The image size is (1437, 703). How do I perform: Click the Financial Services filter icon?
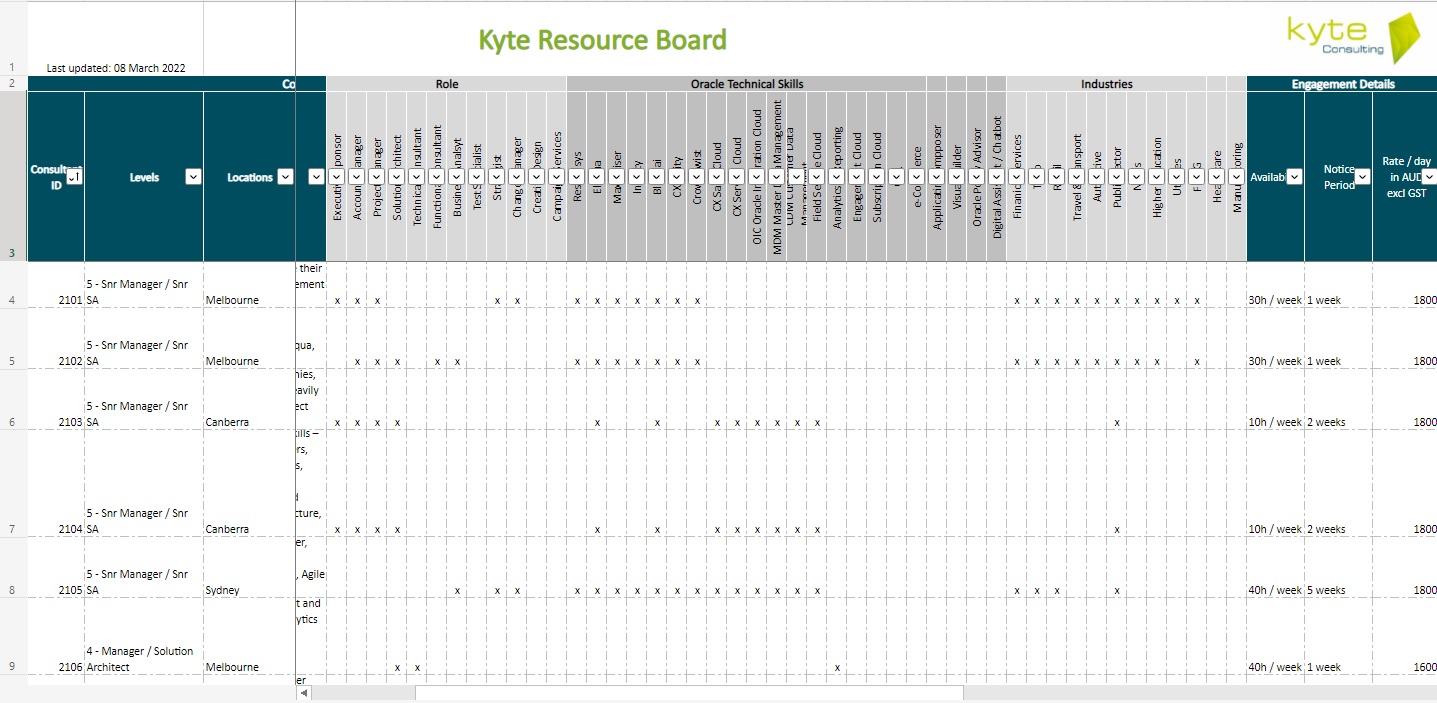tap(1016, 177)
